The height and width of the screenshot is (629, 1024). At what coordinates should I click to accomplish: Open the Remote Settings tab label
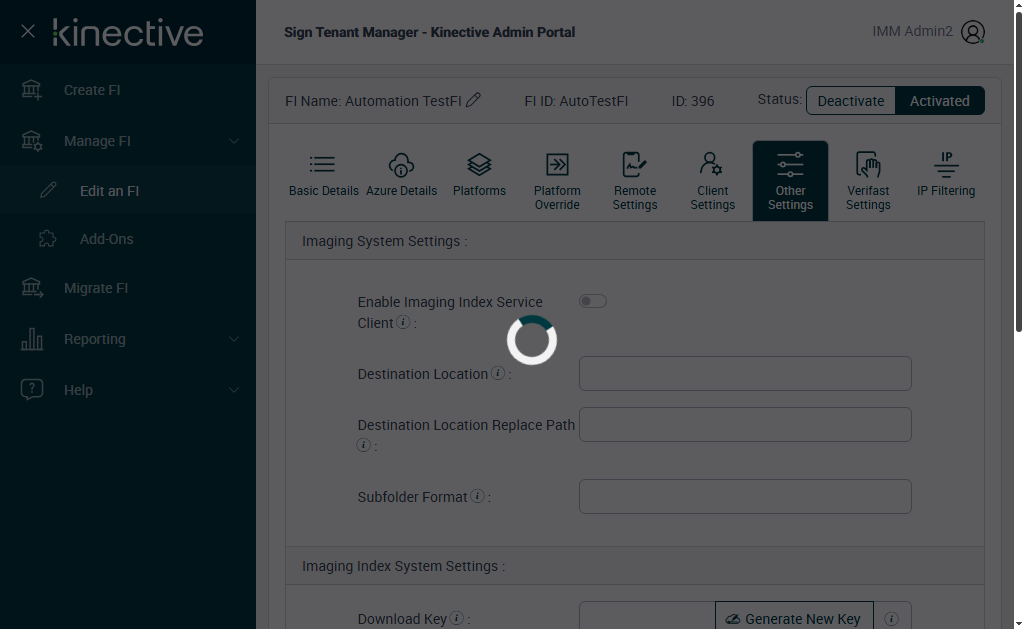(x=635, y=197)
